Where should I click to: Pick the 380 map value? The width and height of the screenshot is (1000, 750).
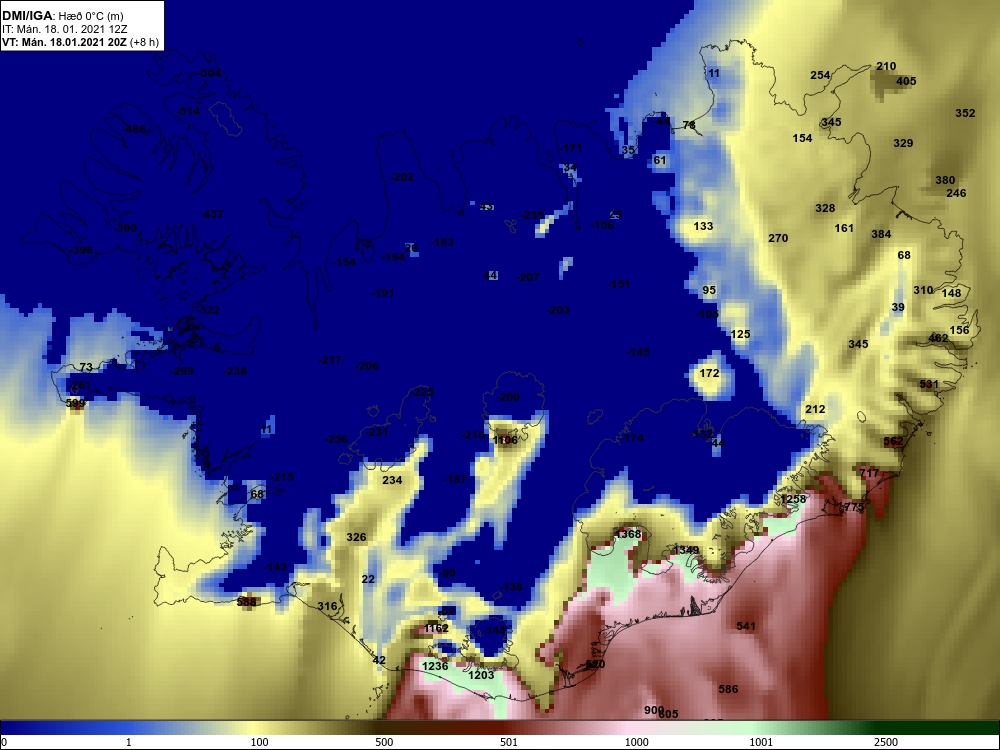coord(945,180)
